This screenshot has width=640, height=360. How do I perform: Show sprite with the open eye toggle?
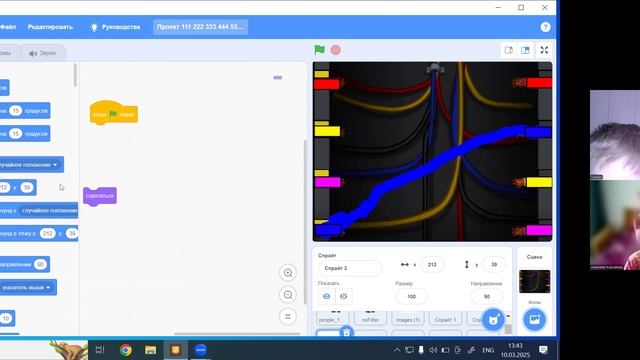tap(327, 296)
